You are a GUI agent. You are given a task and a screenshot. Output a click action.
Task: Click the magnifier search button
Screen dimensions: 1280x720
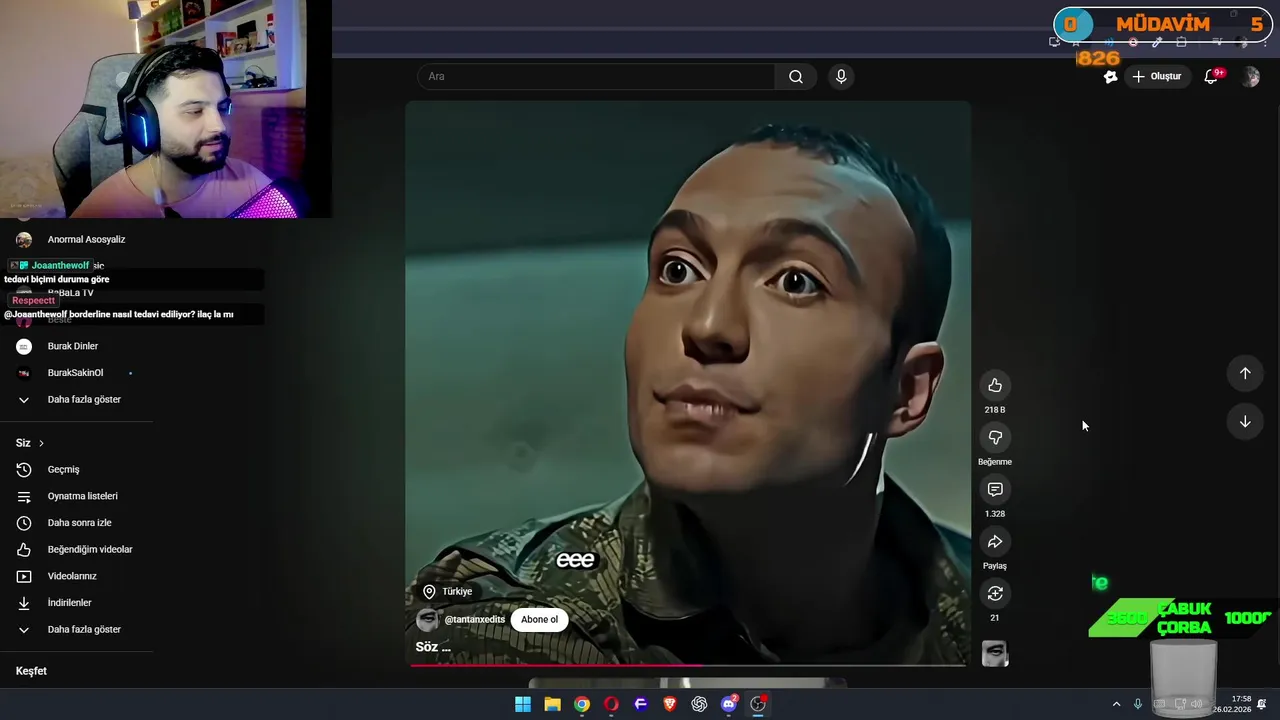click(796, 76)
